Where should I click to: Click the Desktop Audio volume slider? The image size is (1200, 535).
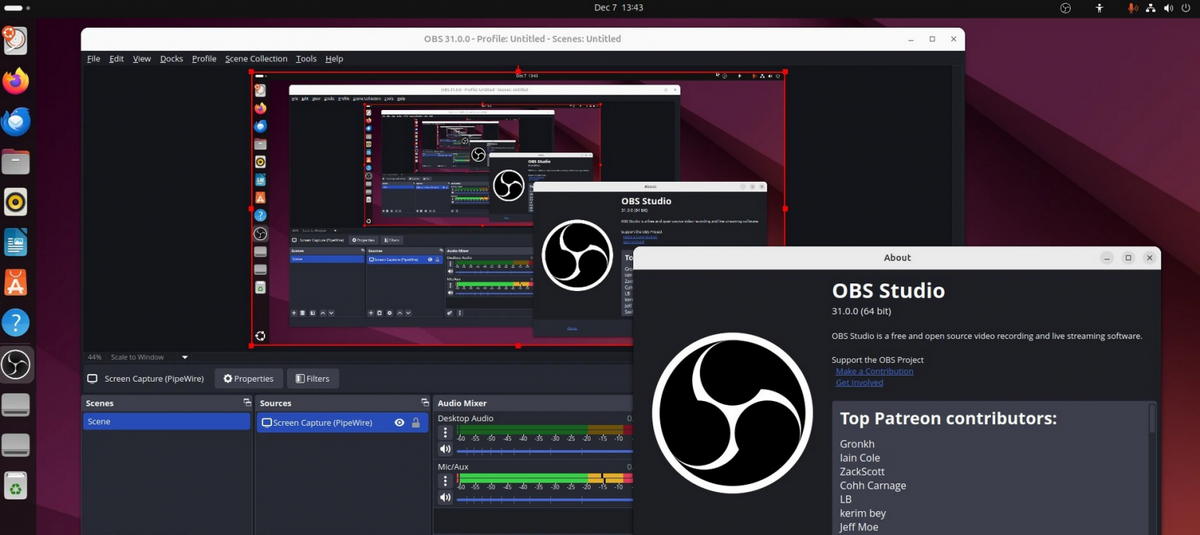click(x=544, y=450)
